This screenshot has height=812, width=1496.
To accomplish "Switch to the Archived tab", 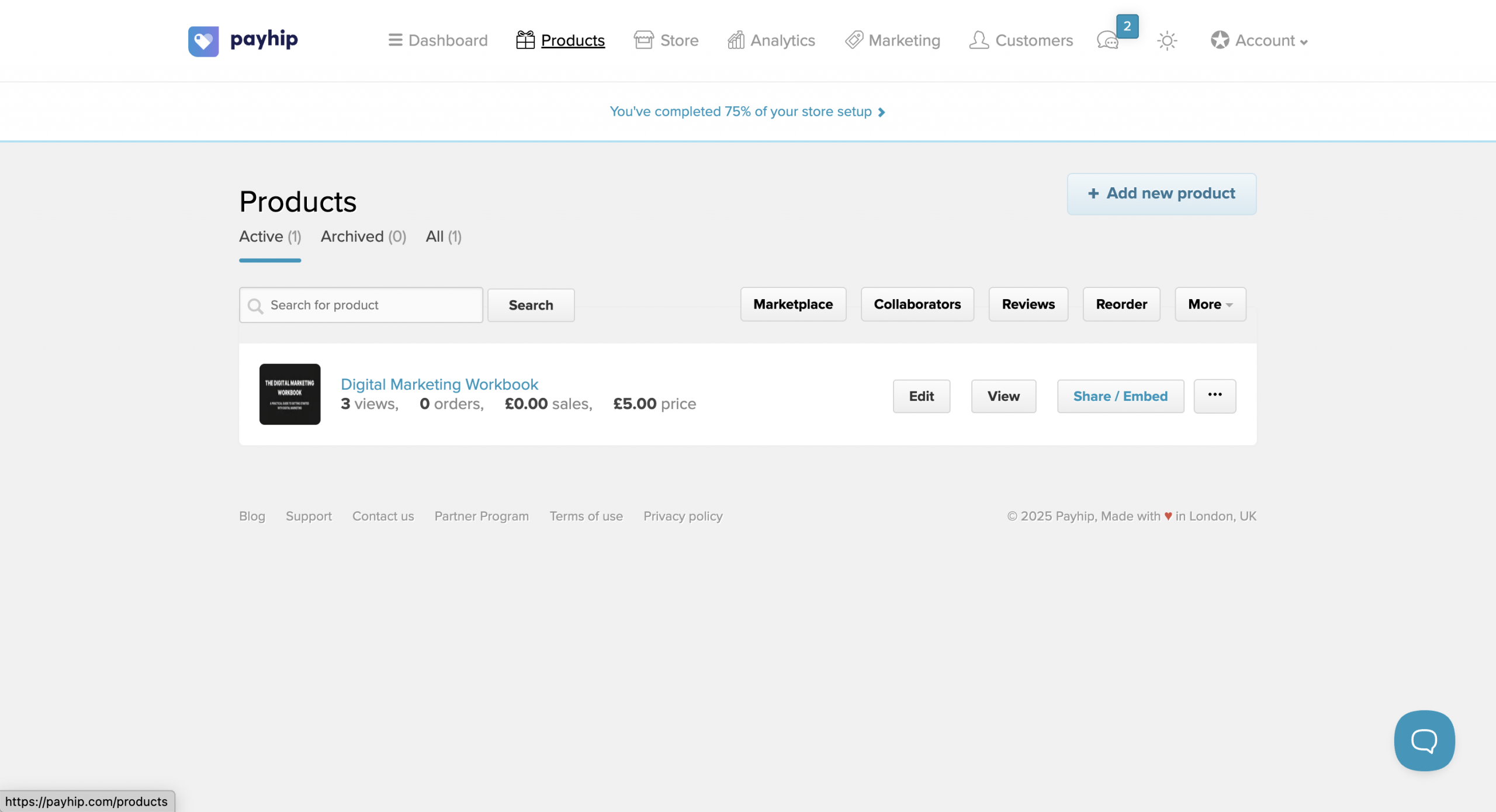I will point(363,237).
